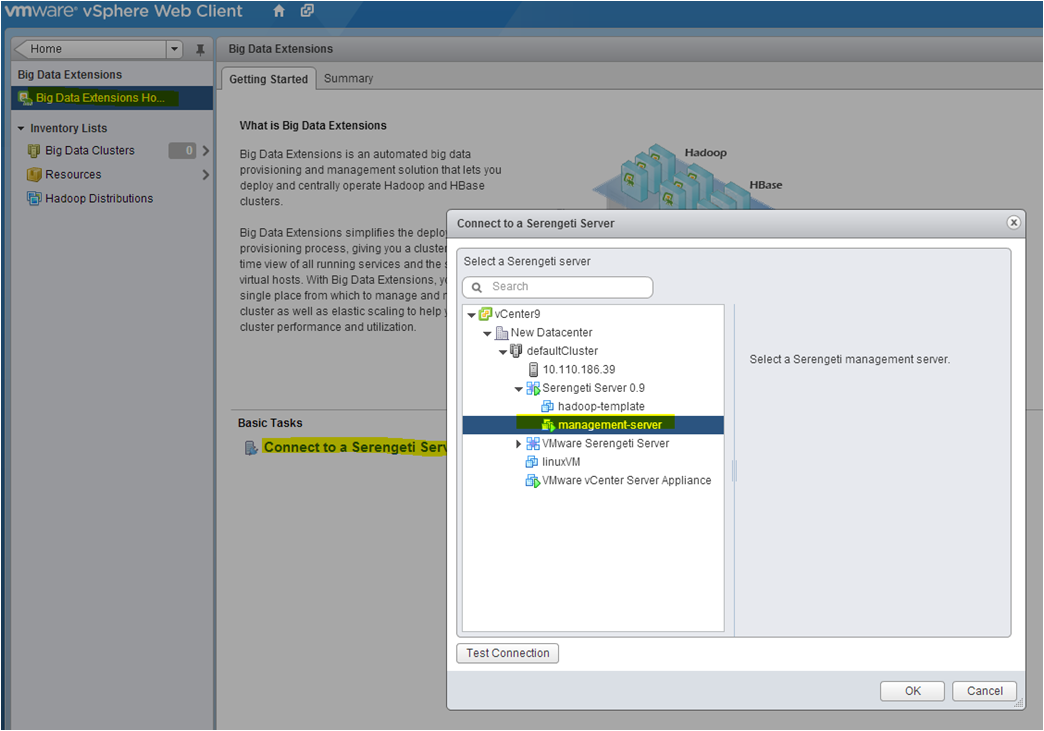Focus the Serengeti server search field
The image size is (1044, 731).
pyautogui.click(x=558, y=287)
